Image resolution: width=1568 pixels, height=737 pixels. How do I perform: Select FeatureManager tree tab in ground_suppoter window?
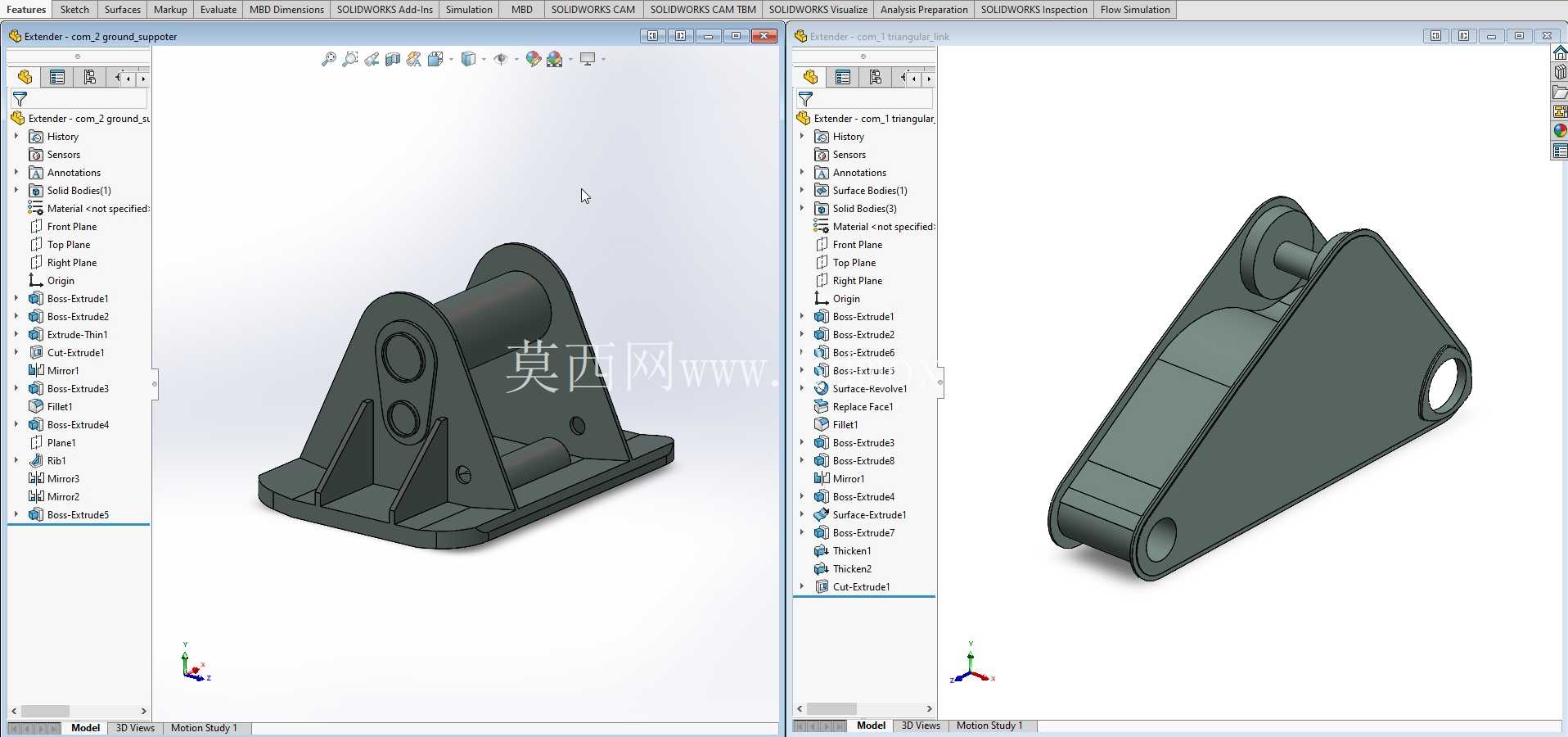pos(25,77)
